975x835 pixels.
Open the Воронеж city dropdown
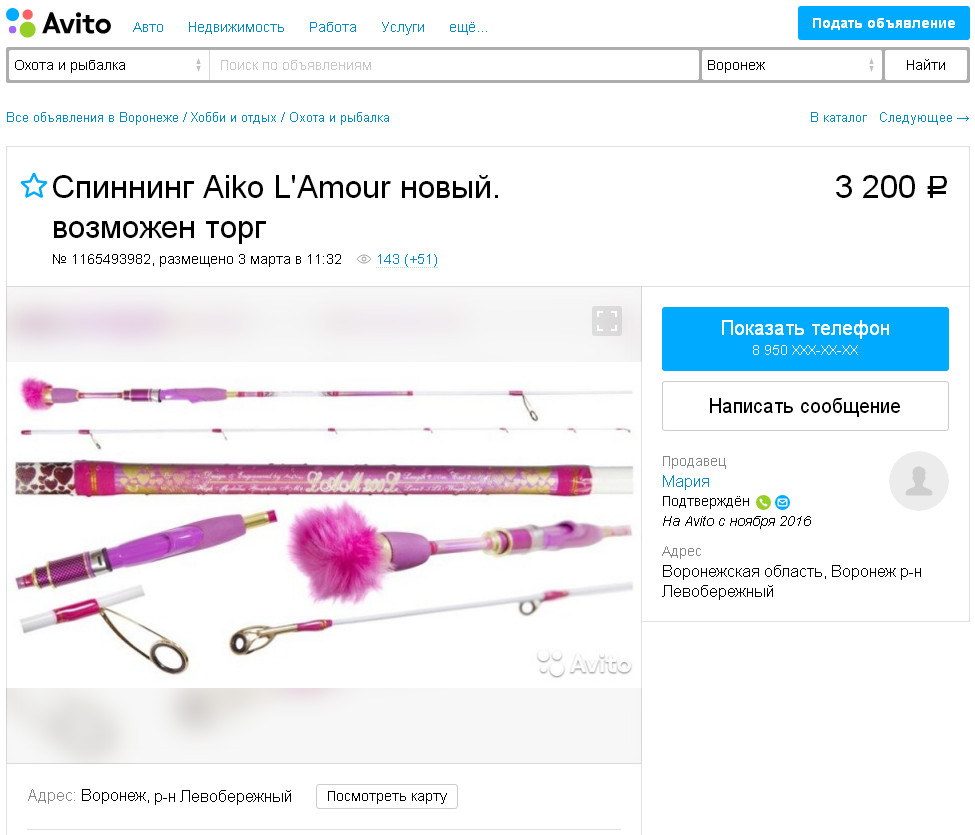[792, 65]
